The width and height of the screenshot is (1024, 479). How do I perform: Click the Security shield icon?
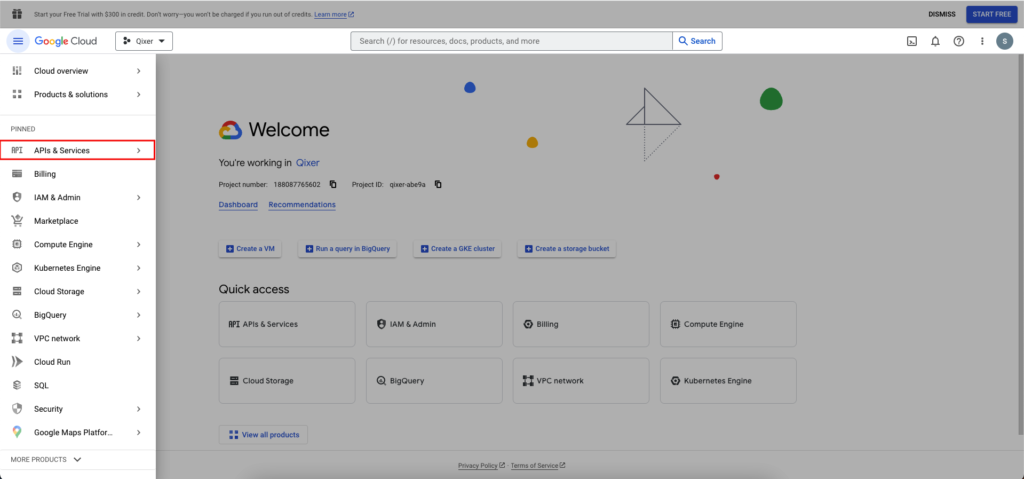click(x=18, y=409)
